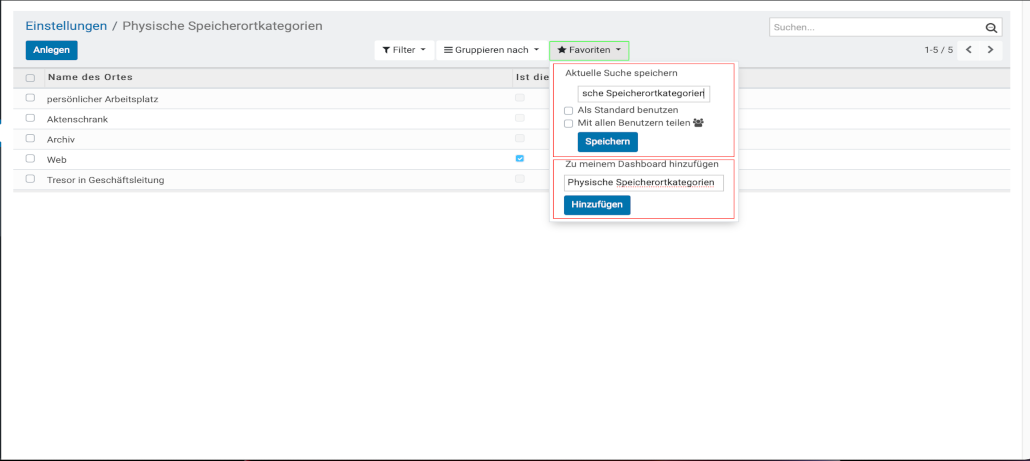Click the search magnifier icon
1030x461 pixels.
click(x=991, y=28)
